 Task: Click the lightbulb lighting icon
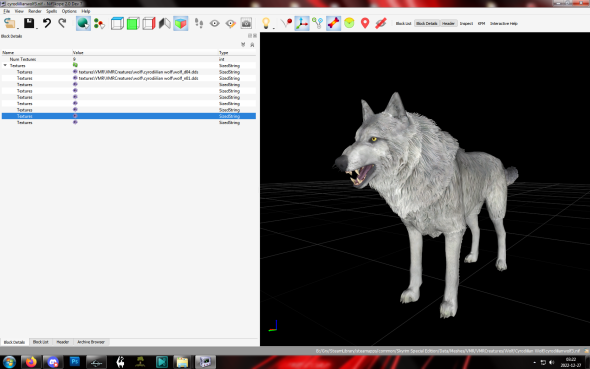pos(266,23)
